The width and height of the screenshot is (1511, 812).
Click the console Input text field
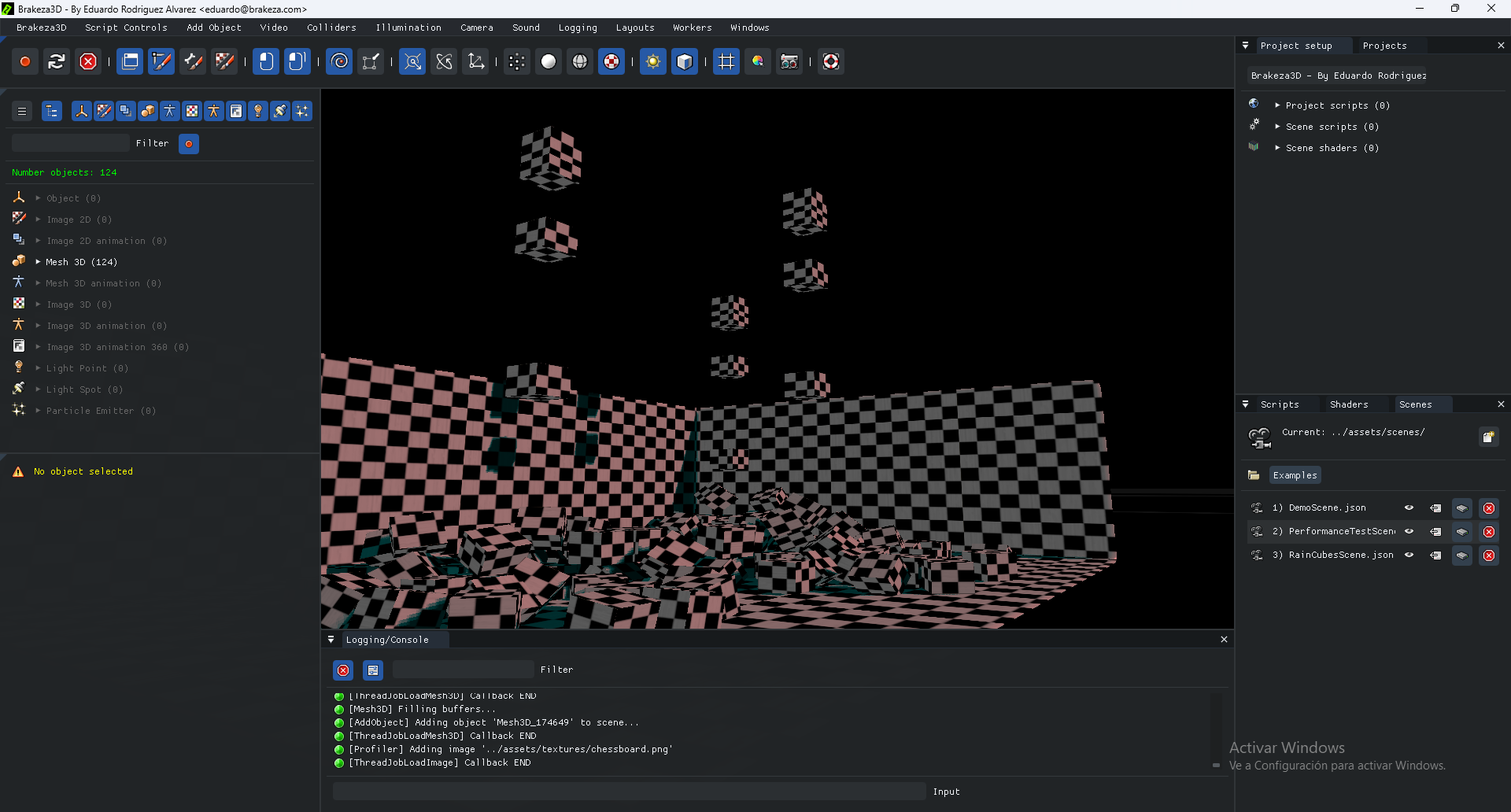click(629, 792)
